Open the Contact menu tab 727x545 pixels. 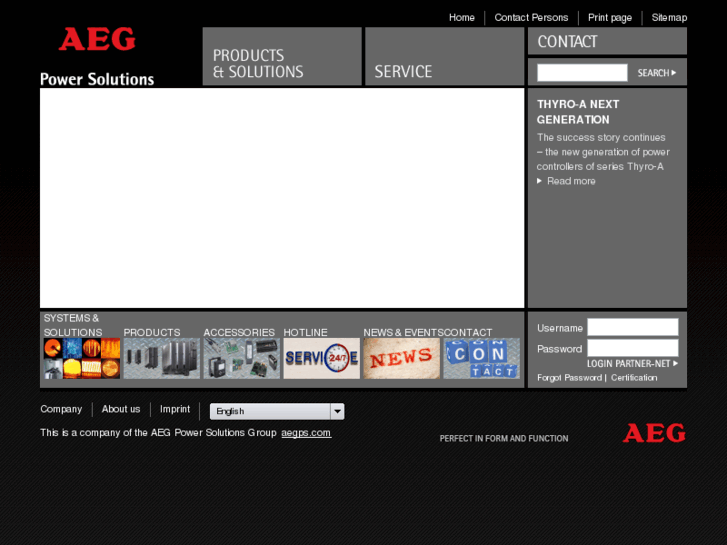(607, 41)
